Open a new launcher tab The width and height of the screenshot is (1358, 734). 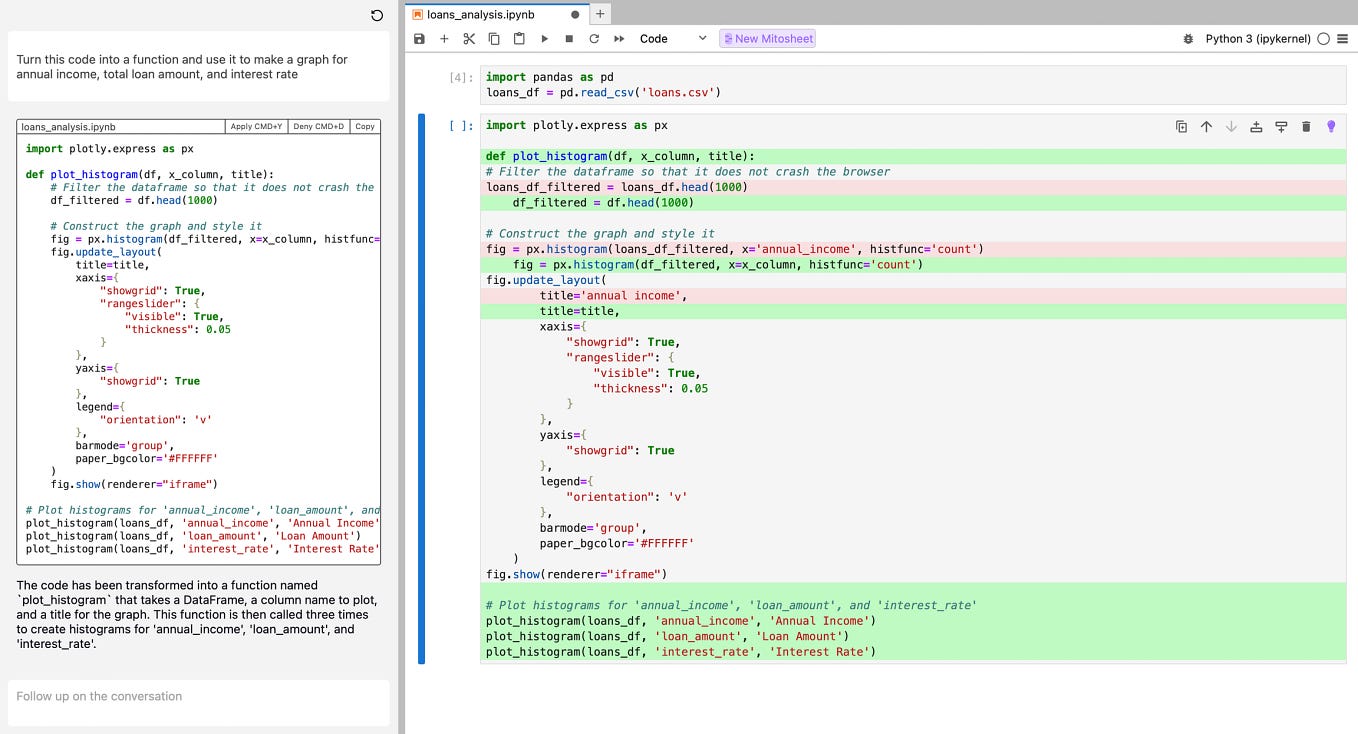coord(600,14)
